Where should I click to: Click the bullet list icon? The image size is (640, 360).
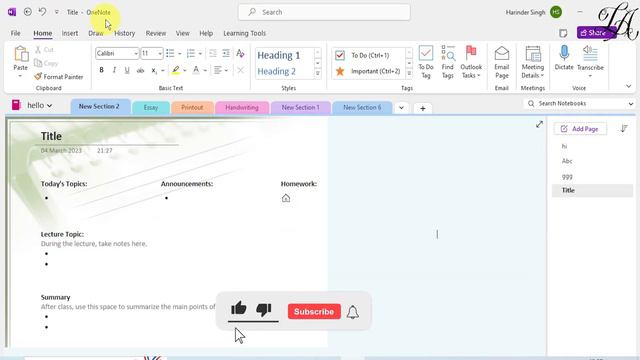170,53
